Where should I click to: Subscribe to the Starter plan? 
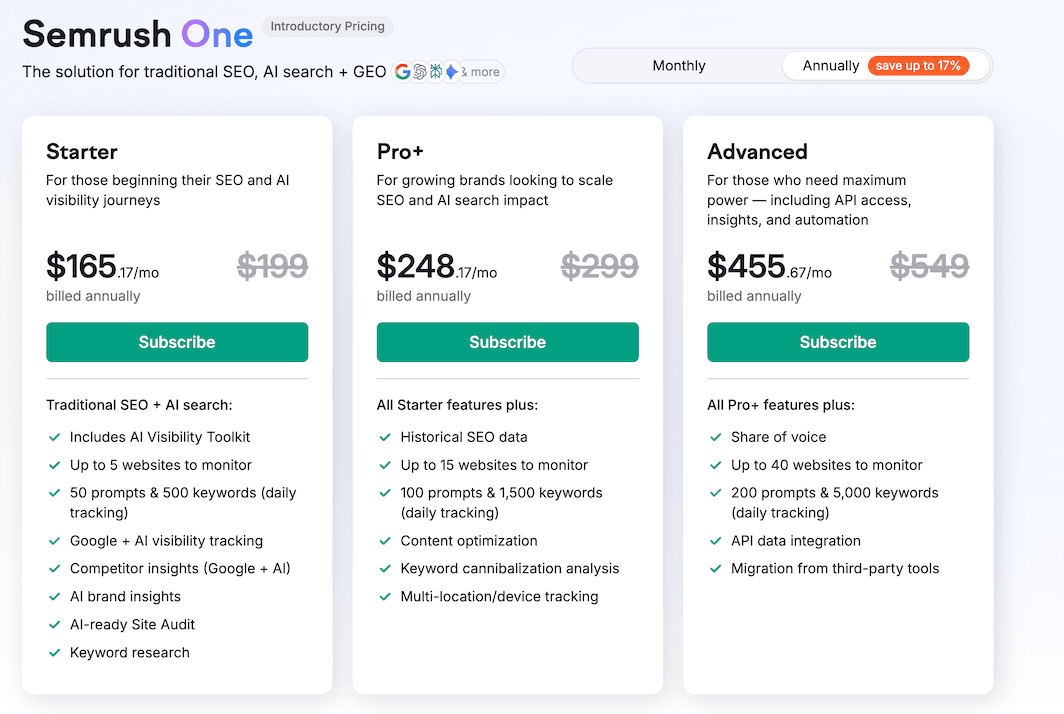point(177,342)
